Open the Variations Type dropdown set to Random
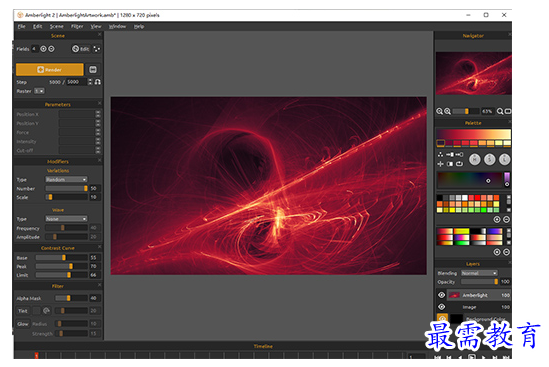549x367 pixels. tap(66, 179)
